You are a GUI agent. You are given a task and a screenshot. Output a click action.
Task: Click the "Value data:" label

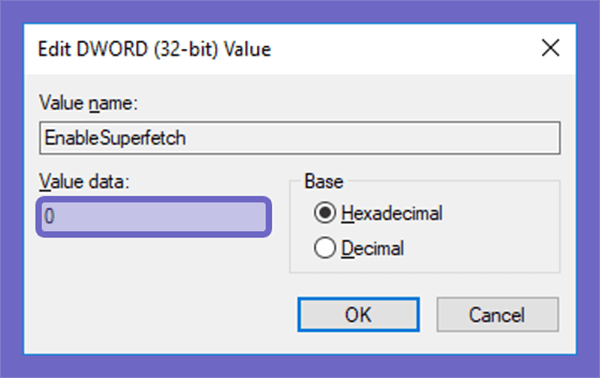click(x=85, y=182)
